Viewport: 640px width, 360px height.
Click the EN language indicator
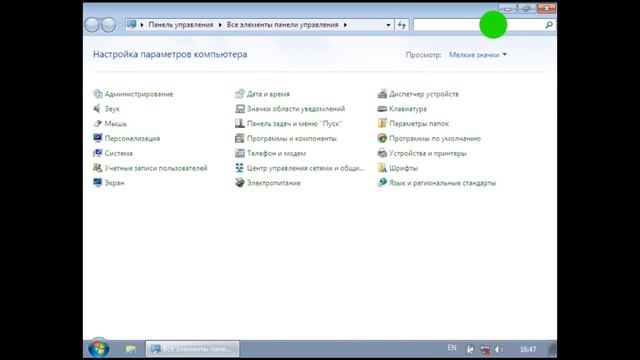pyautogui.click(x=452, y=348)
